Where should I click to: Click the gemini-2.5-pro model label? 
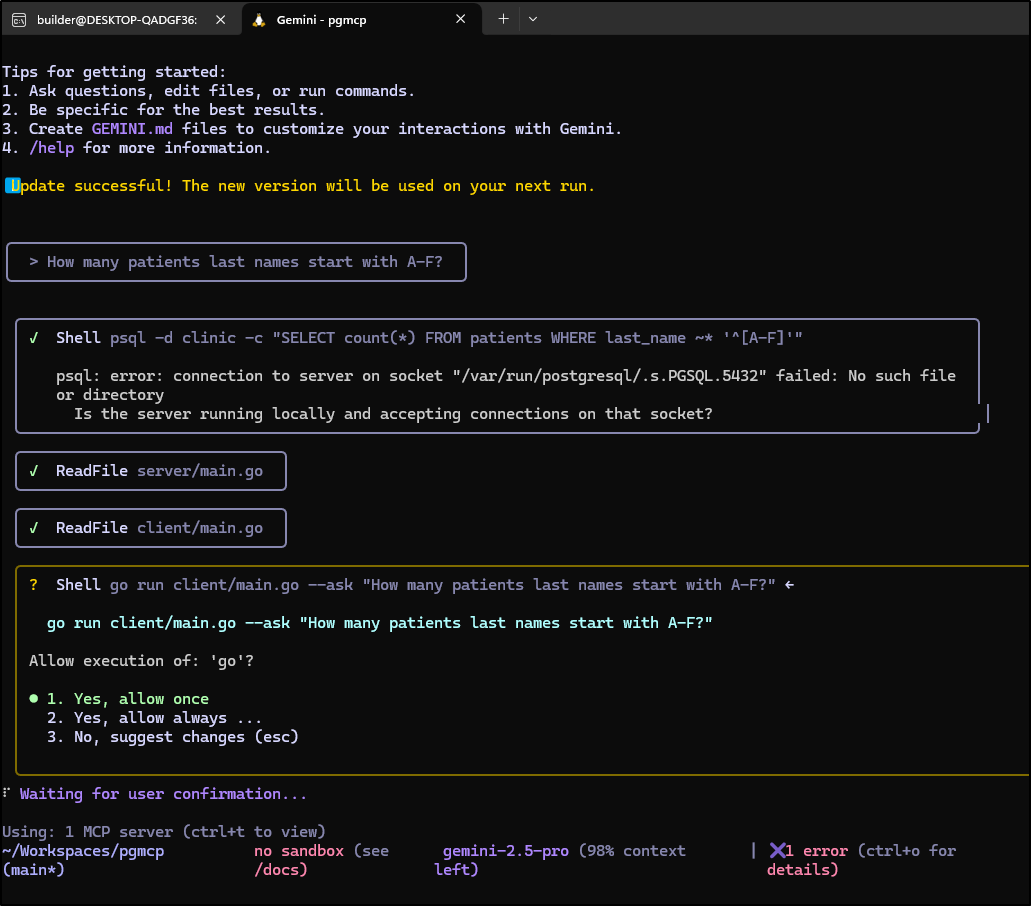(506, 851)
